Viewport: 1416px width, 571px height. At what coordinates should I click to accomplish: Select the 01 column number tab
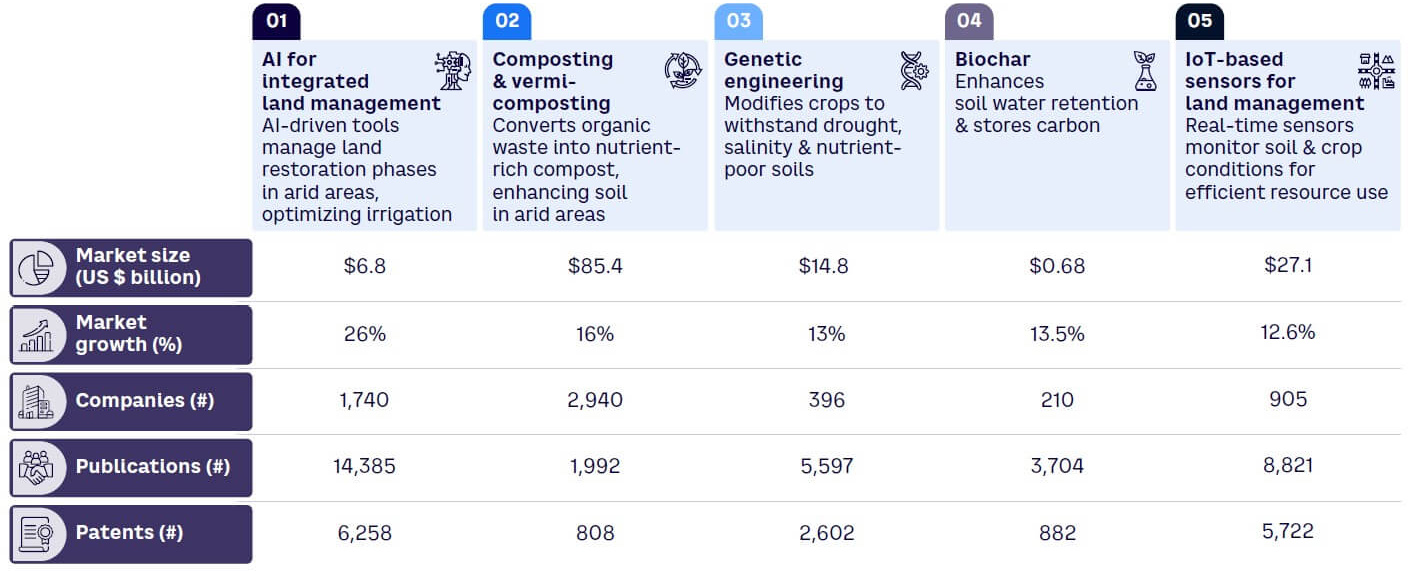click(x=276, y=21)
